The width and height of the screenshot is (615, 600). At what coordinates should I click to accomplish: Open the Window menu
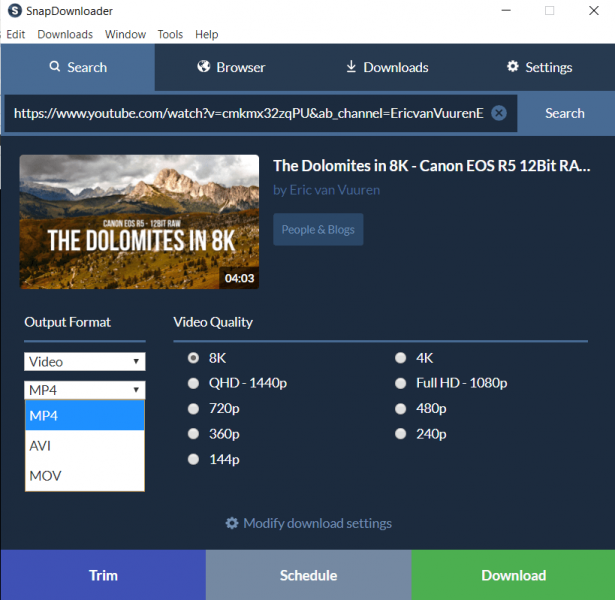125,34
